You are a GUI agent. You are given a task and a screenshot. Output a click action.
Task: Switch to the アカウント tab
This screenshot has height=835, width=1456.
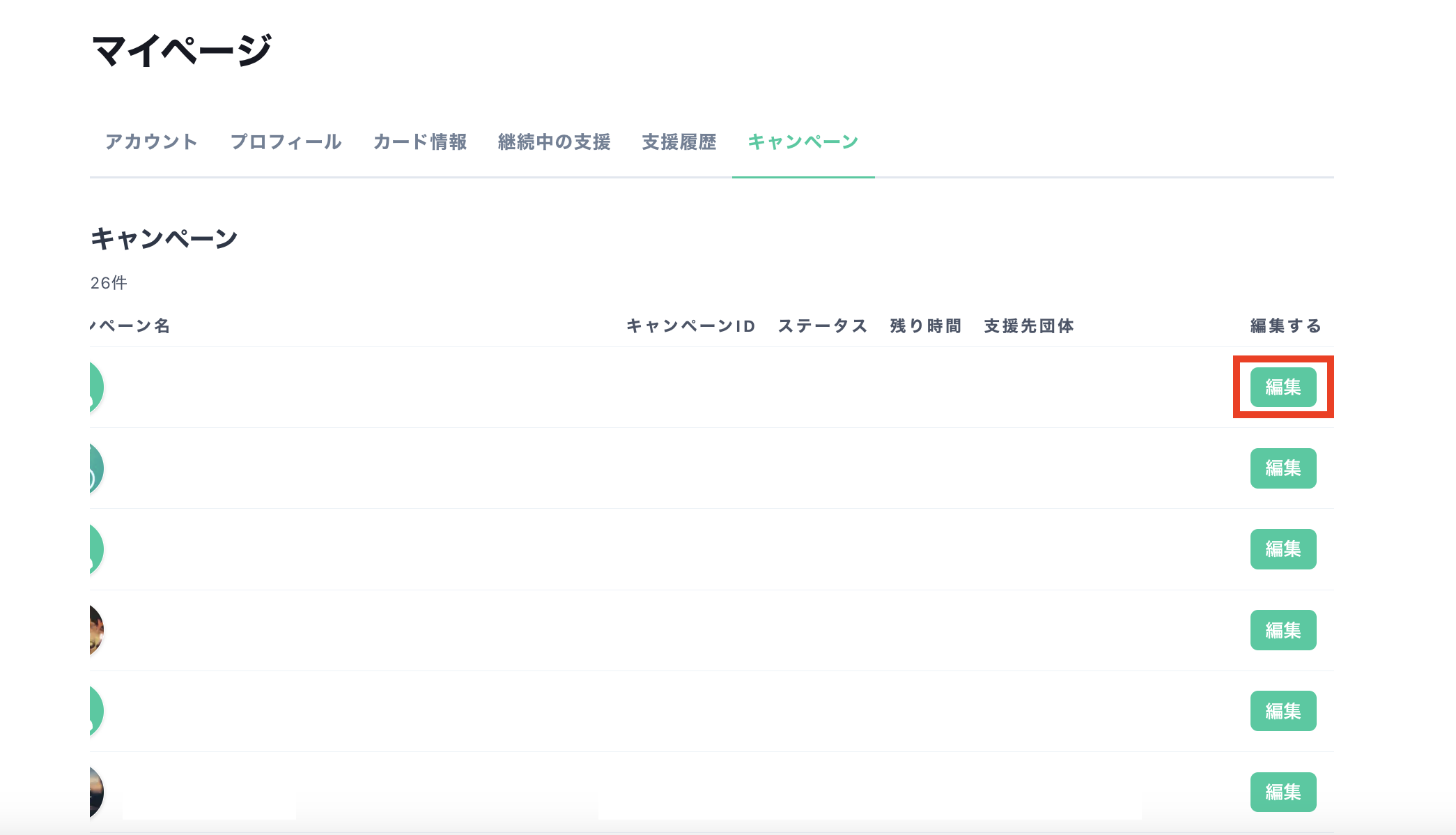click(x=152, y=141)
